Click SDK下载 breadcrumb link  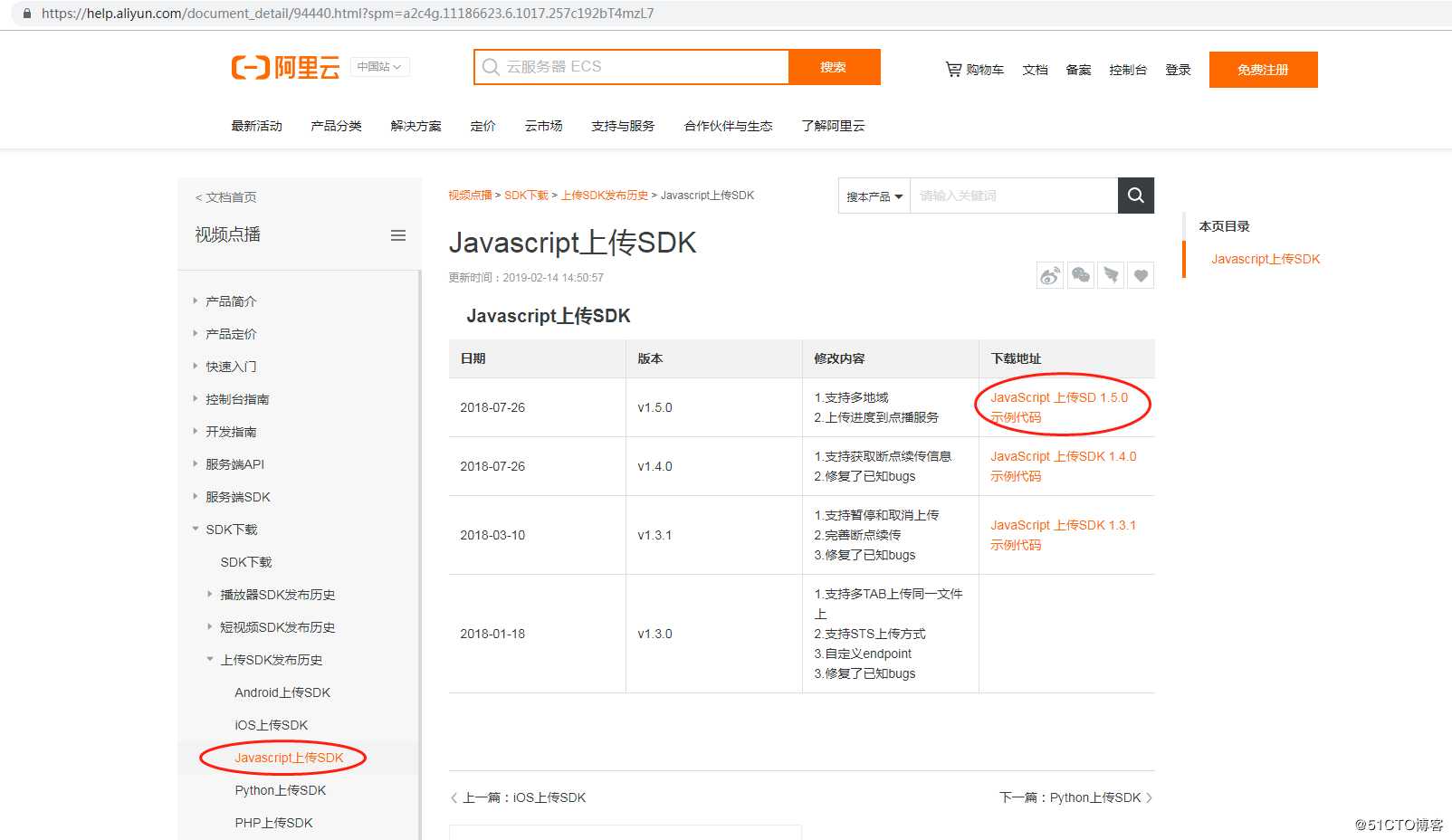click(526, 196)
